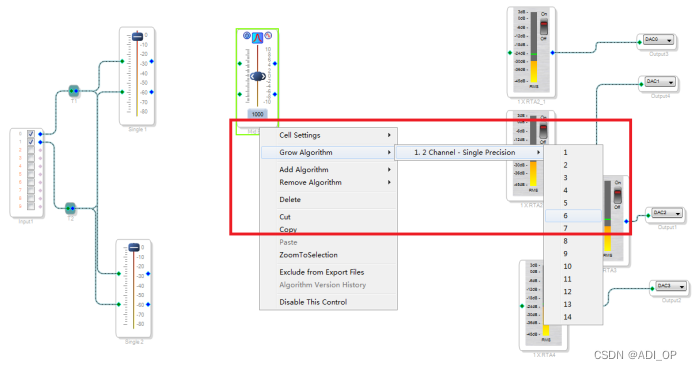692x370 pixels.
Task: Enable Input1 channel 2 checkbox
Action: 31,150
